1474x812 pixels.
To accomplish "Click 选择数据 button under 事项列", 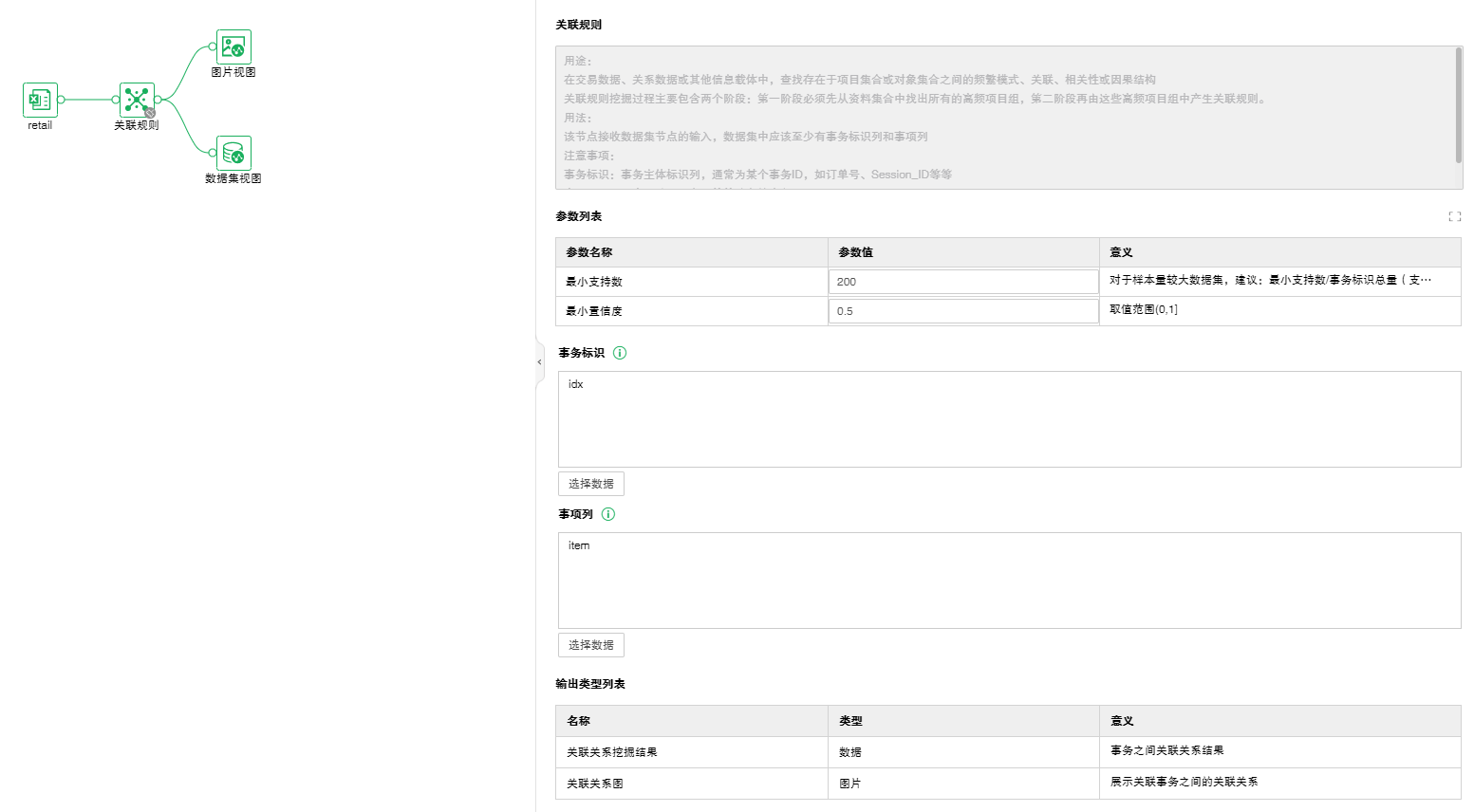I will (x=590, y=645).
